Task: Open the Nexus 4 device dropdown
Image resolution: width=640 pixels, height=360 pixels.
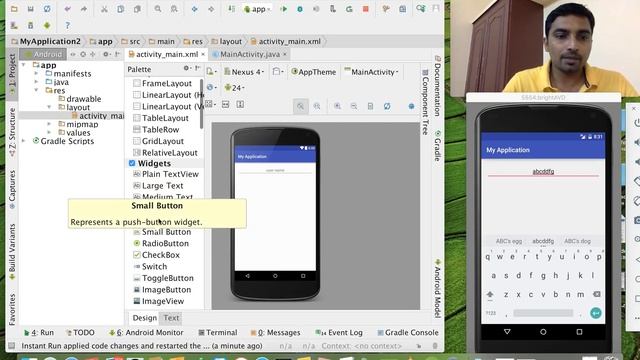Action: point(244,72)
